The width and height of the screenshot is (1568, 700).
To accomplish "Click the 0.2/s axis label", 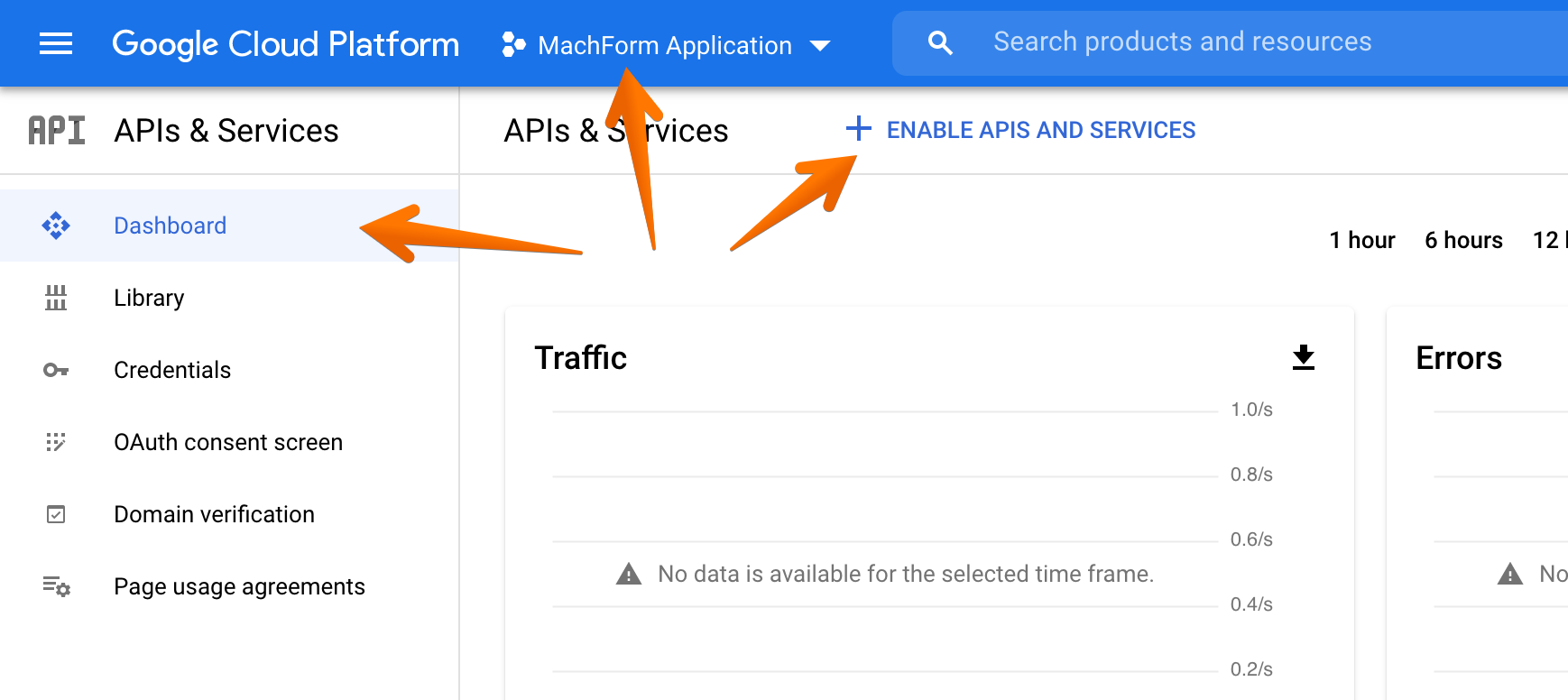I will coord(1251,669).
